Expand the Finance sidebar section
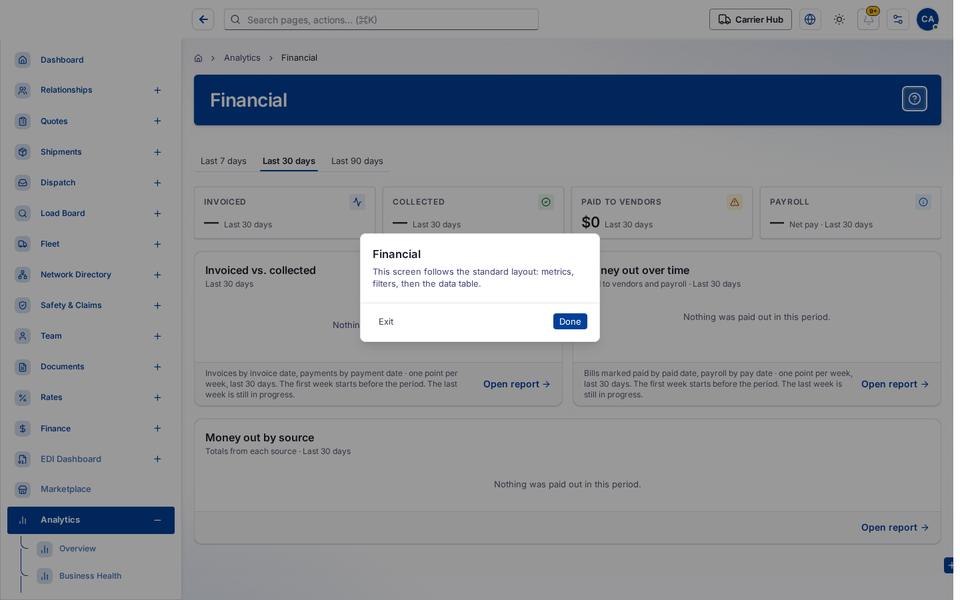The width and height of the screenshot is (960, 600). pyautogui.click(x=157, y=429)
